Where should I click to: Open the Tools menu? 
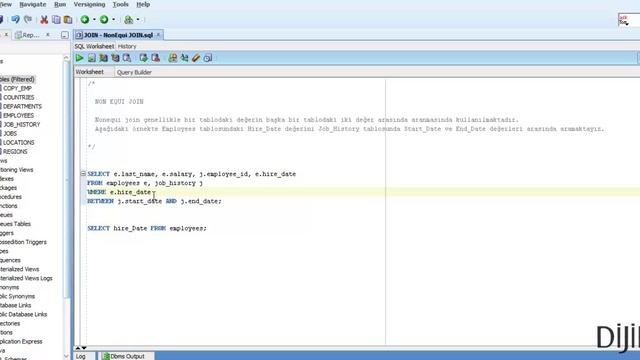pos(120,4)
